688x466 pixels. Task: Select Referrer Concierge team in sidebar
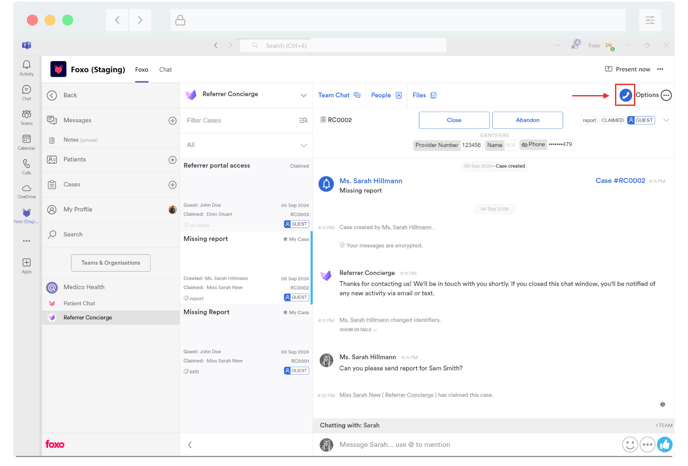pos(111,318)
